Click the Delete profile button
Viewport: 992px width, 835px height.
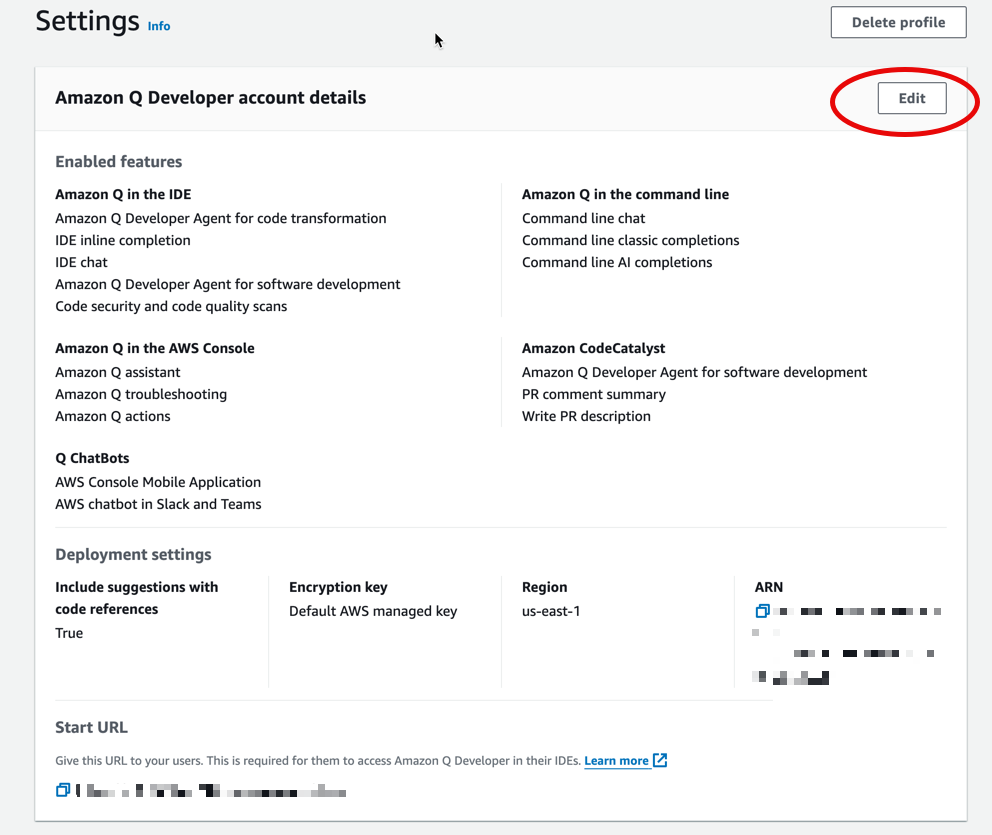click(x=897, y=22)
